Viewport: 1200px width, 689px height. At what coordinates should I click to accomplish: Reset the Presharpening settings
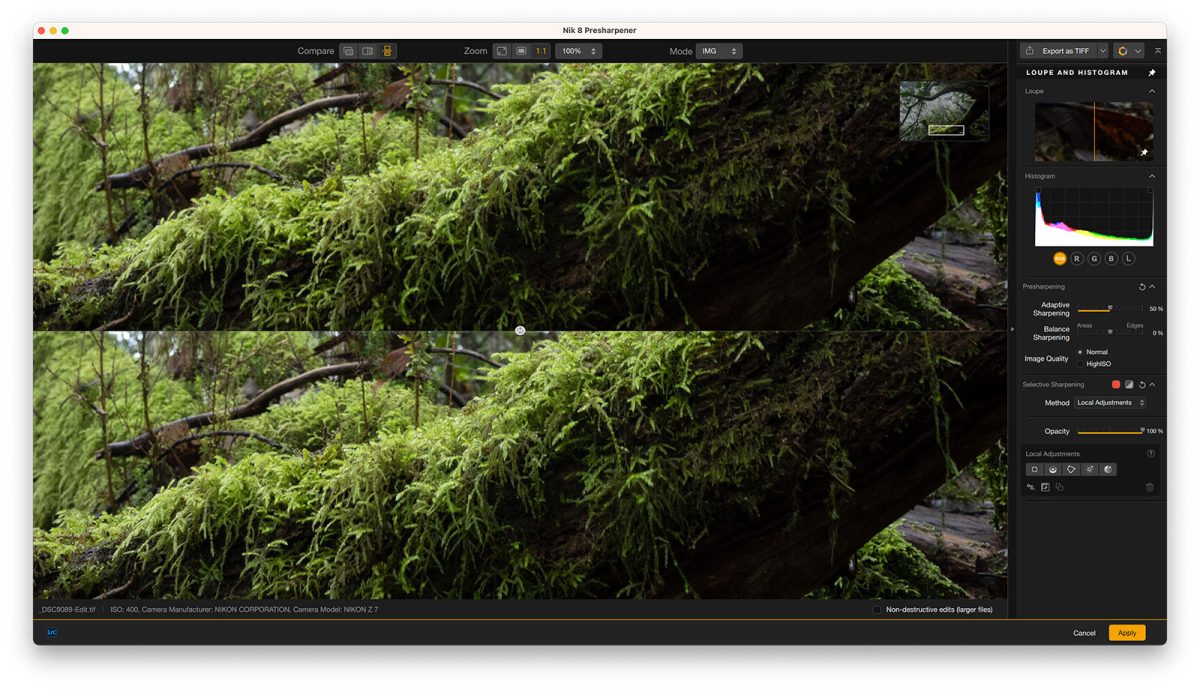point(1142,287)
